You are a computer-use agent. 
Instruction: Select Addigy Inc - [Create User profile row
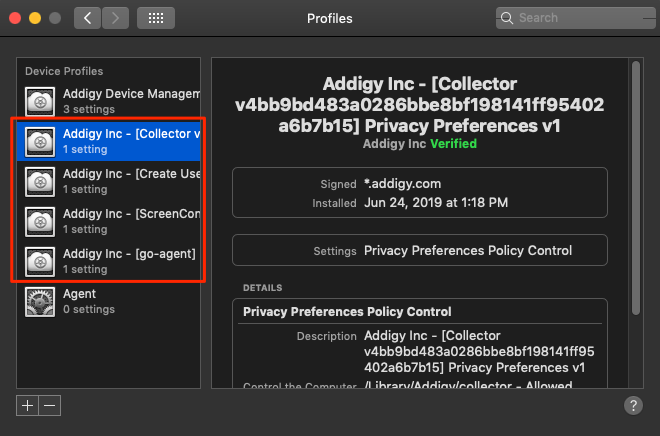109,181
